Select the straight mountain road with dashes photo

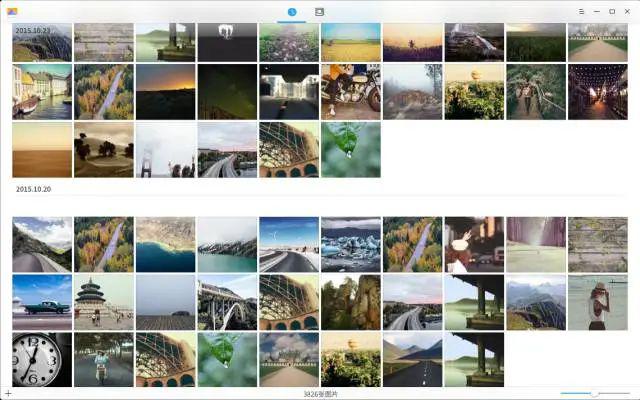[412, 360]
